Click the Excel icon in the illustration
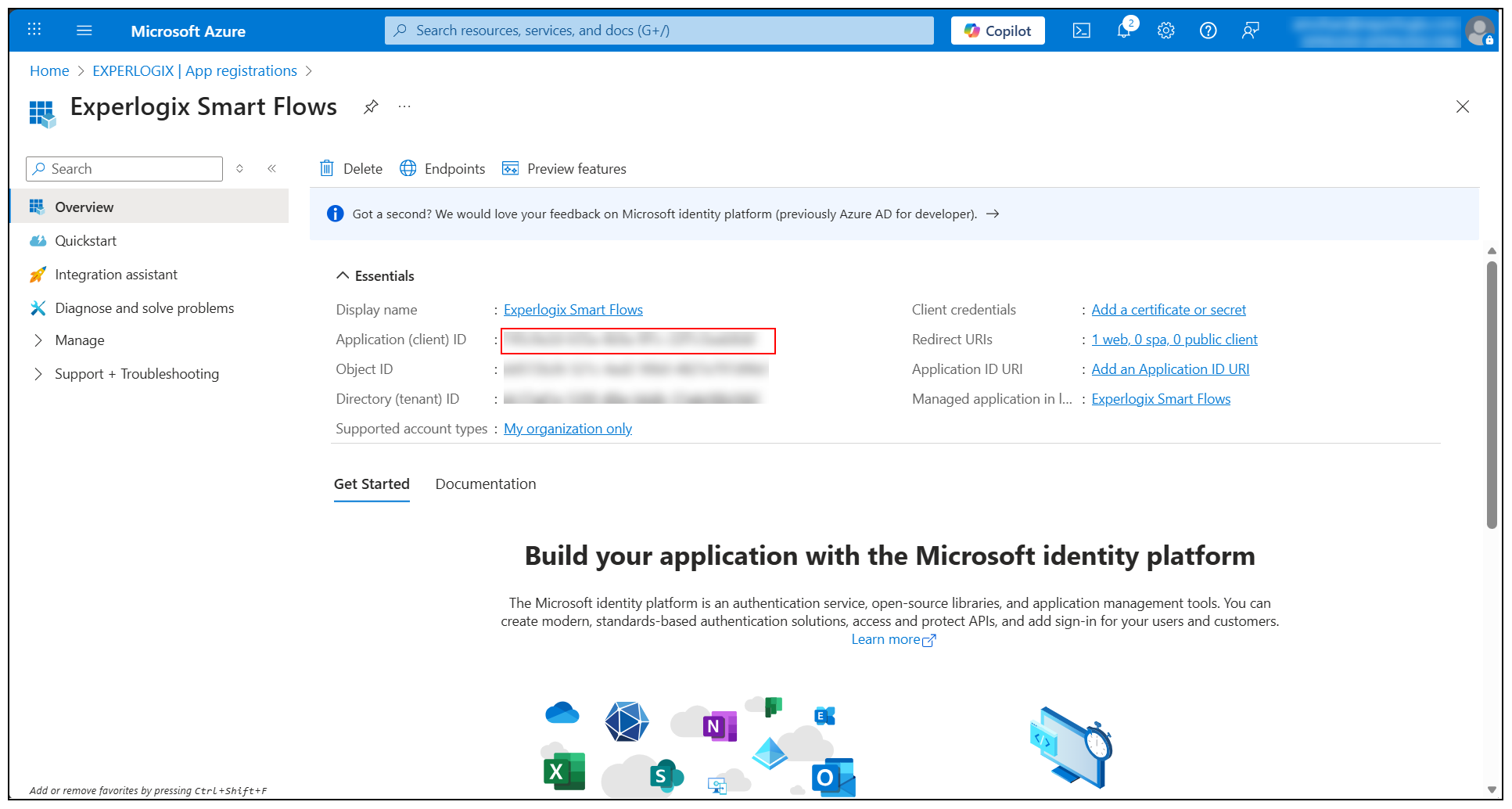Screen dimensions: 1512x809 [564, 771]
